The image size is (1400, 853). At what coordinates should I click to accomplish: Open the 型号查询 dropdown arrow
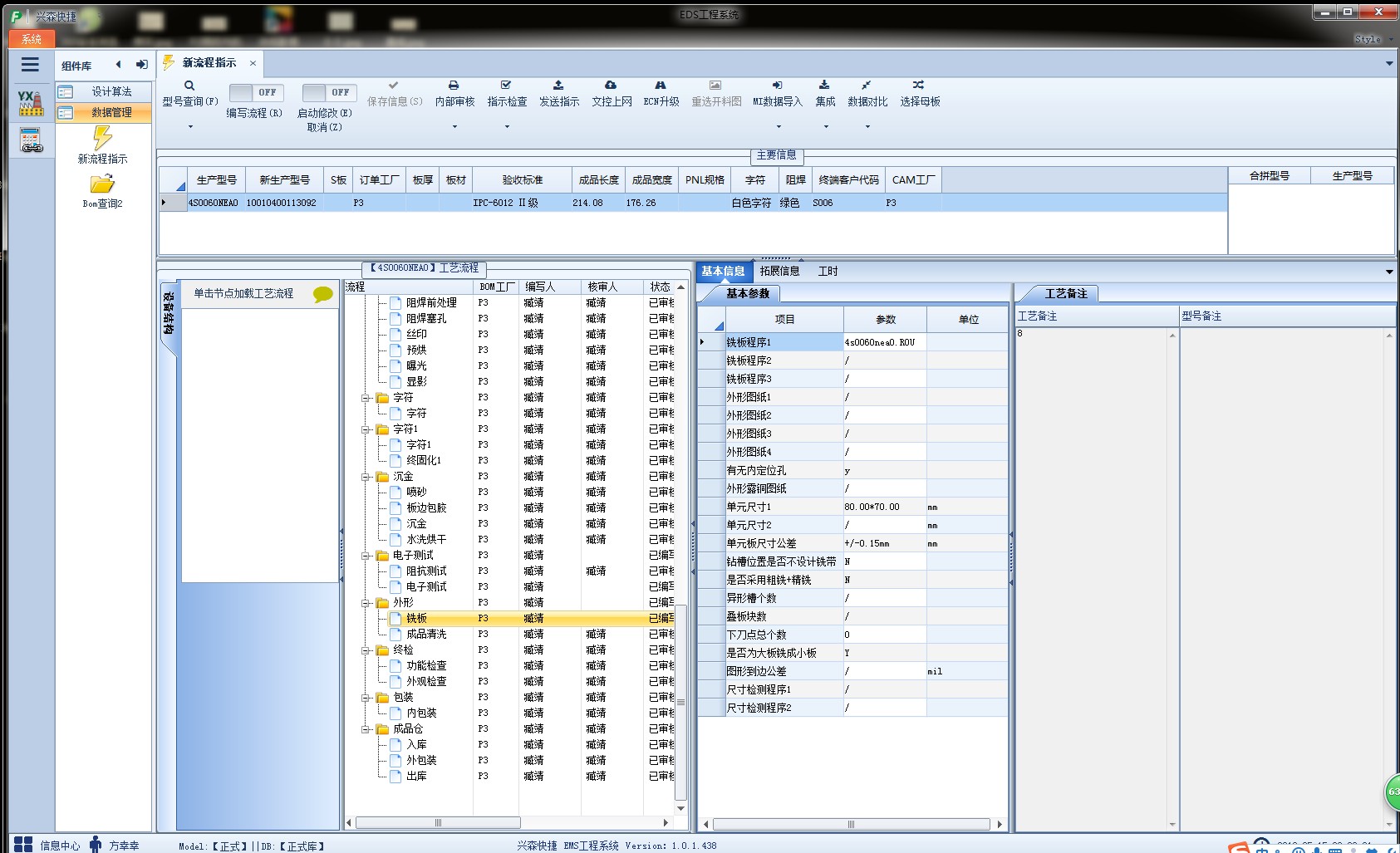point(190,127)
